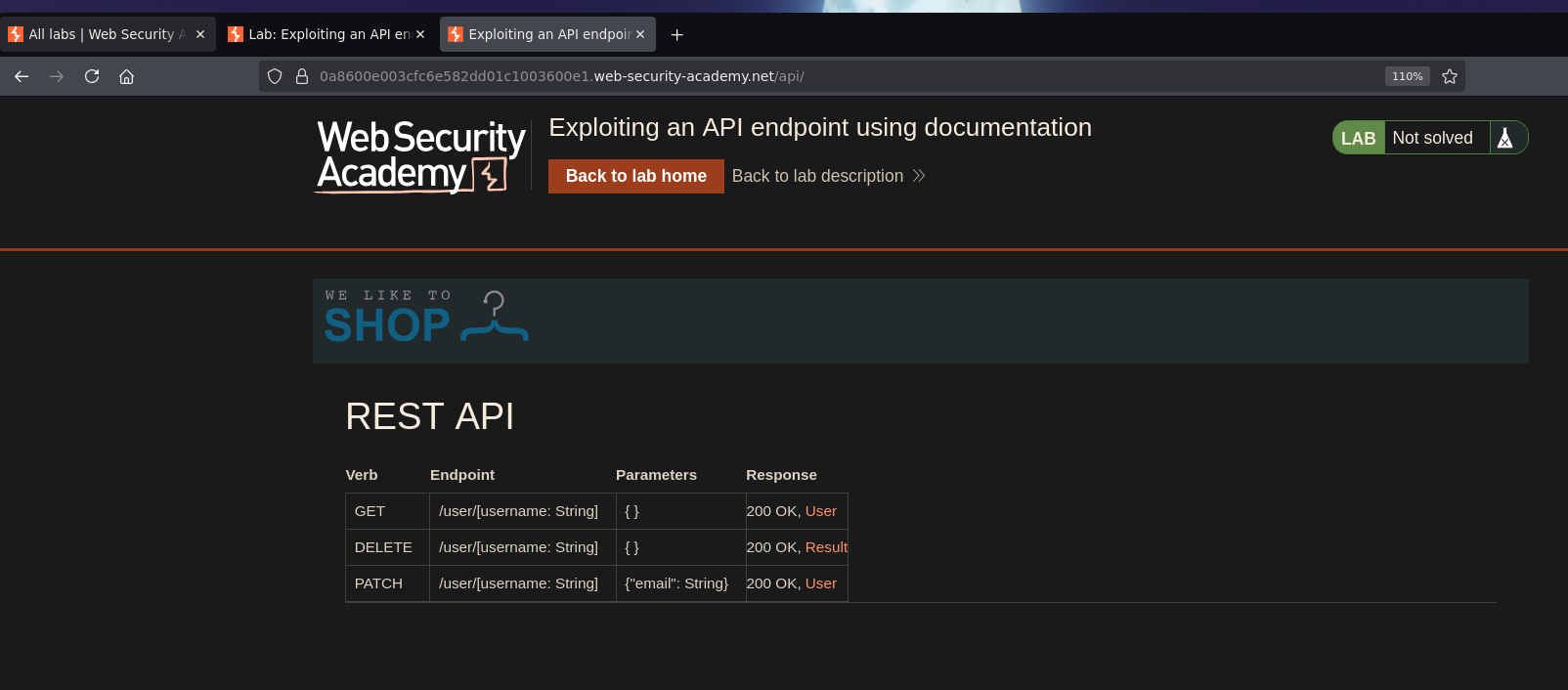Click the PATCH verb cell
Screen dimensions: 1568x690
click(387, 583)
